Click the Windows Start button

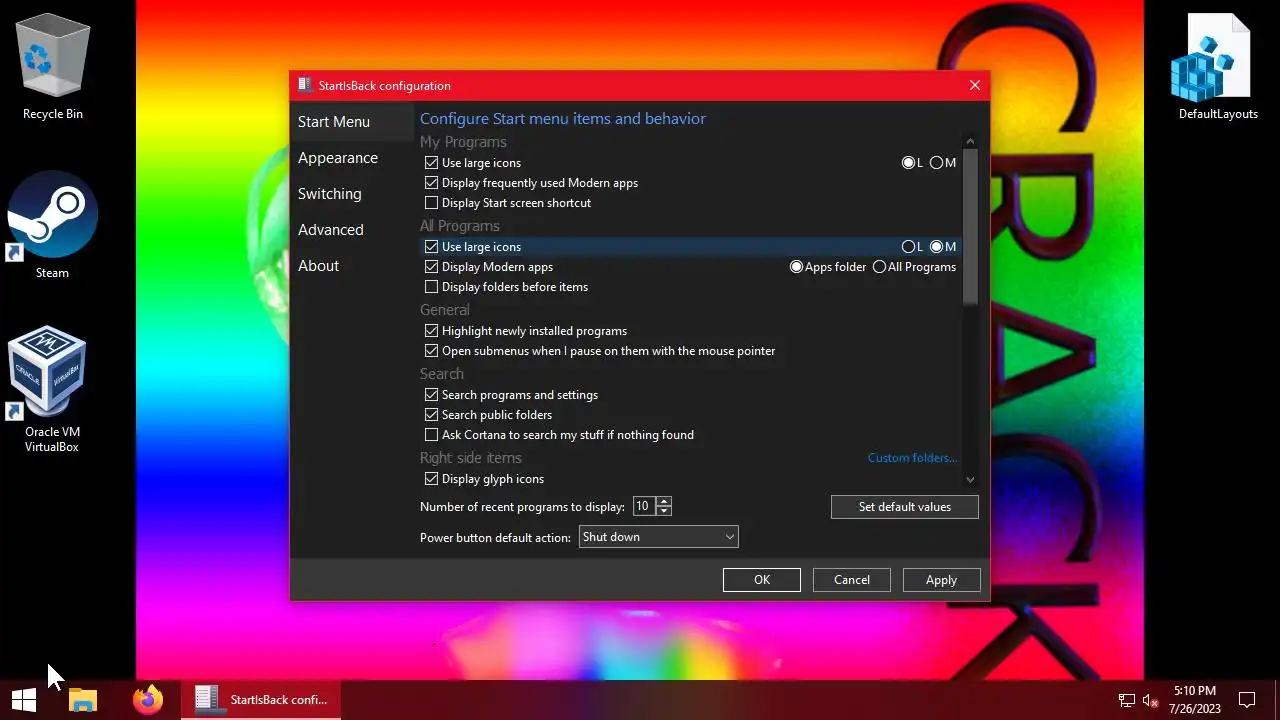24,700
